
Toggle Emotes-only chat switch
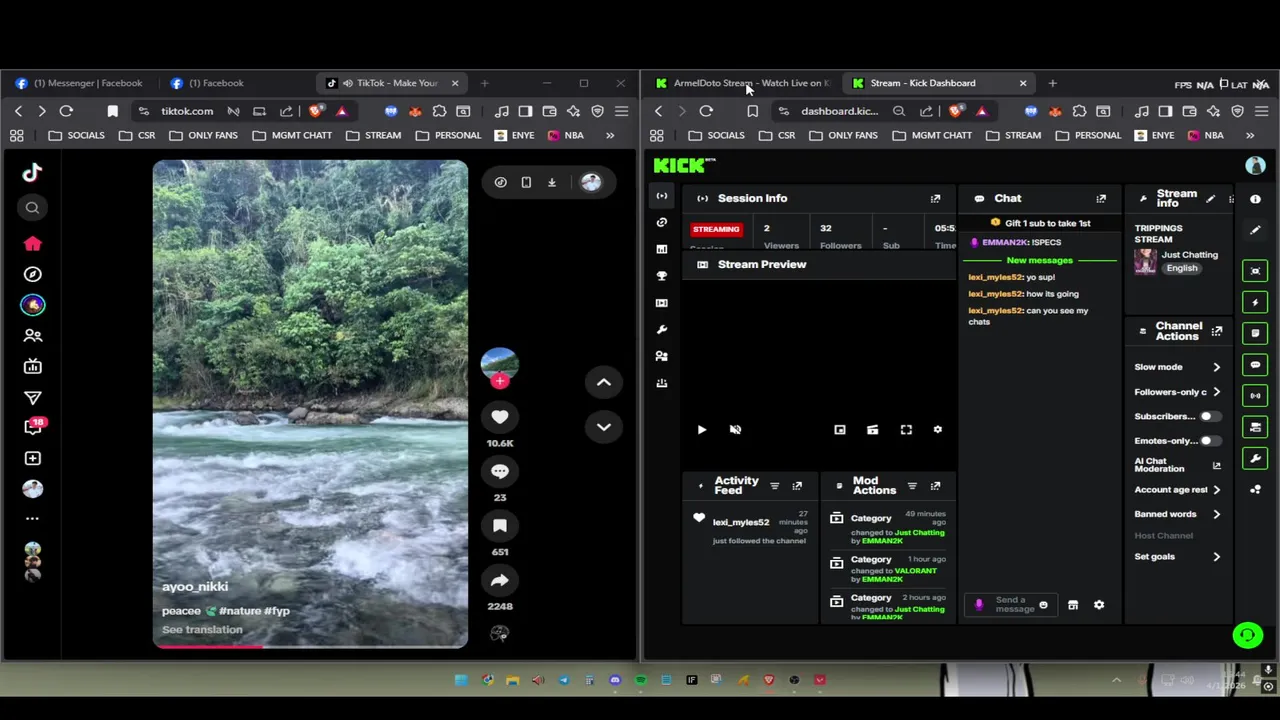[x=1209, y=441]
